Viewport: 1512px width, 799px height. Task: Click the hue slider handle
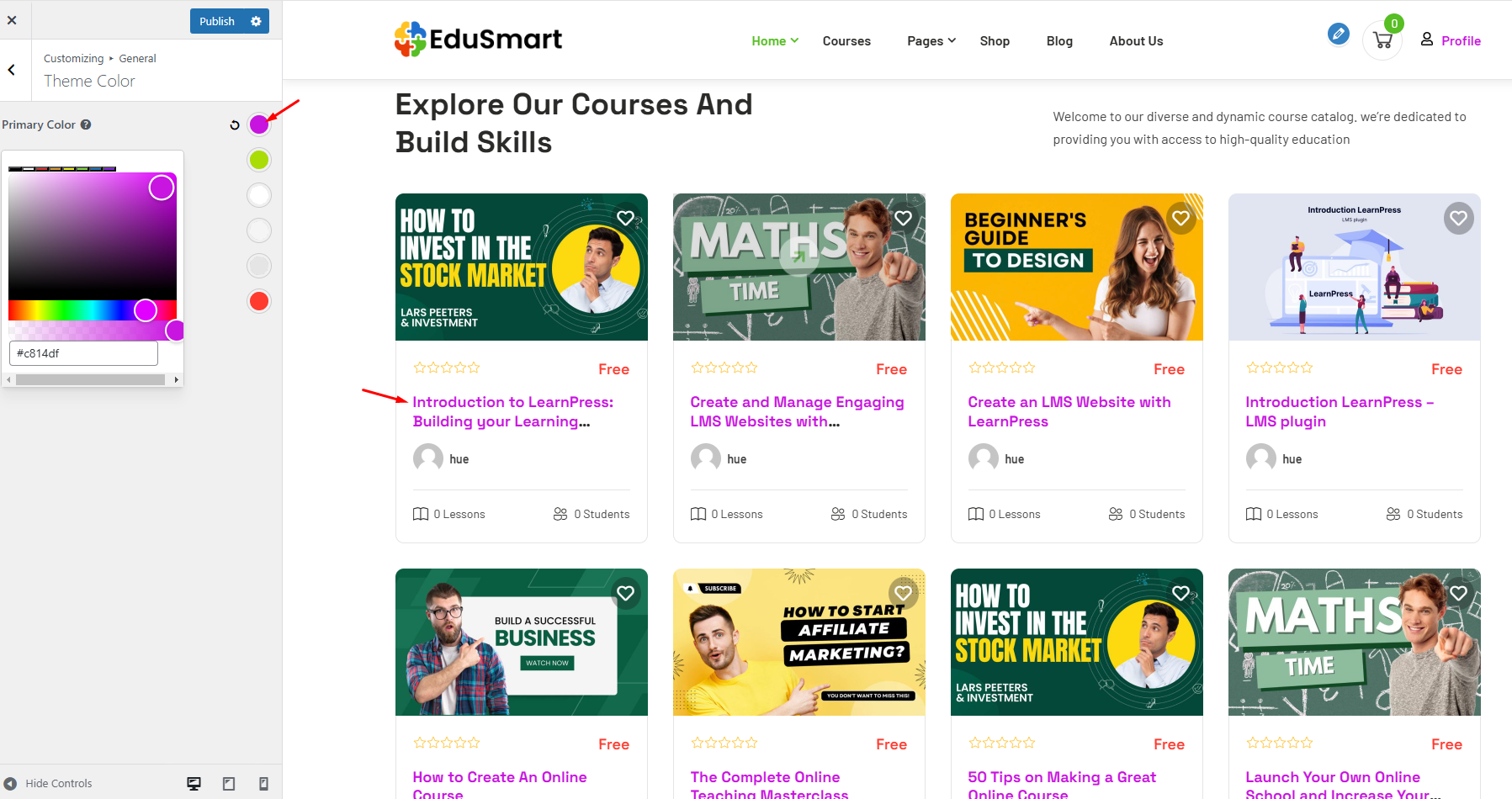point(146,310)
